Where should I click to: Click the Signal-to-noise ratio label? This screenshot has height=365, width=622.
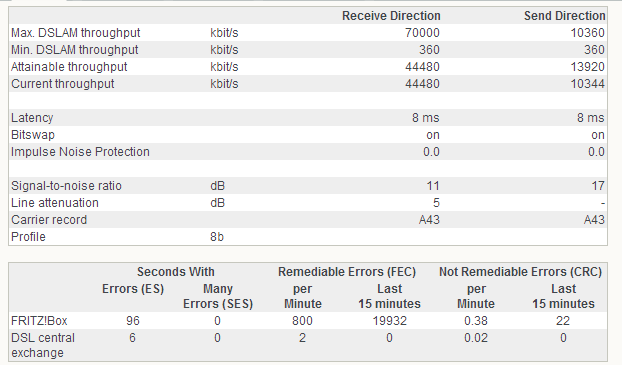[66, 186]
